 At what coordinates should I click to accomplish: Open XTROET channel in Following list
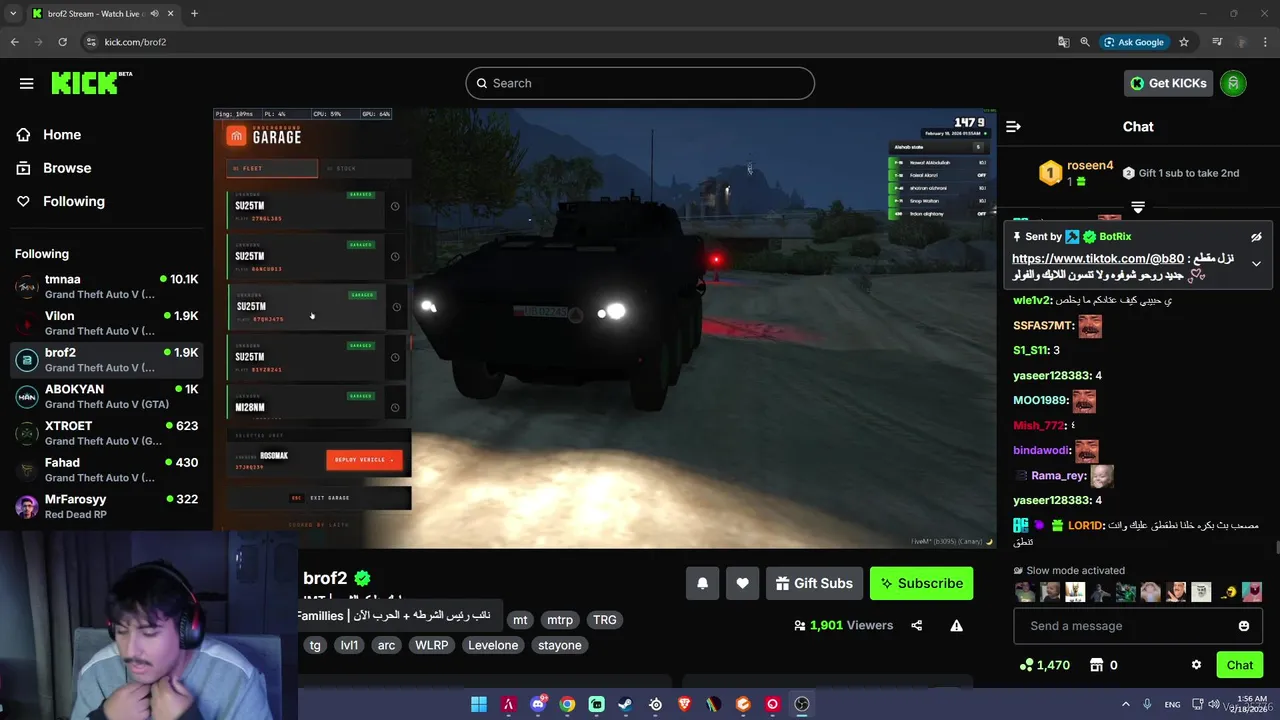point(107,433)
